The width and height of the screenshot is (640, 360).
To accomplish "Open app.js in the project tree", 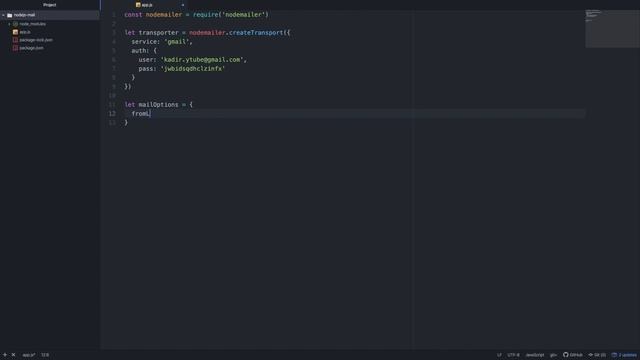I will (x=25, y=32).
